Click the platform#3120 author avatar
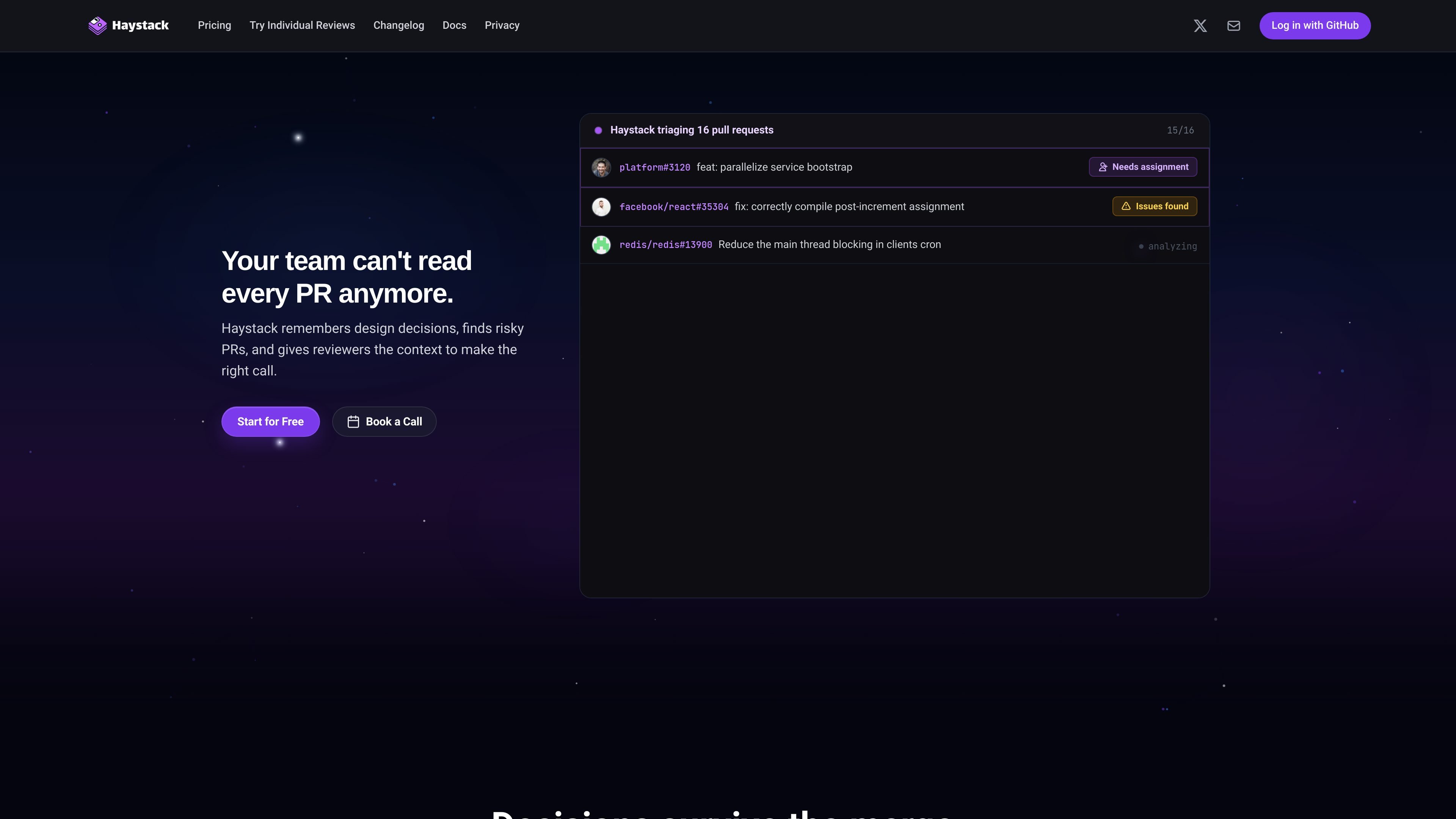1456x819 pixels. coord(601,167)
